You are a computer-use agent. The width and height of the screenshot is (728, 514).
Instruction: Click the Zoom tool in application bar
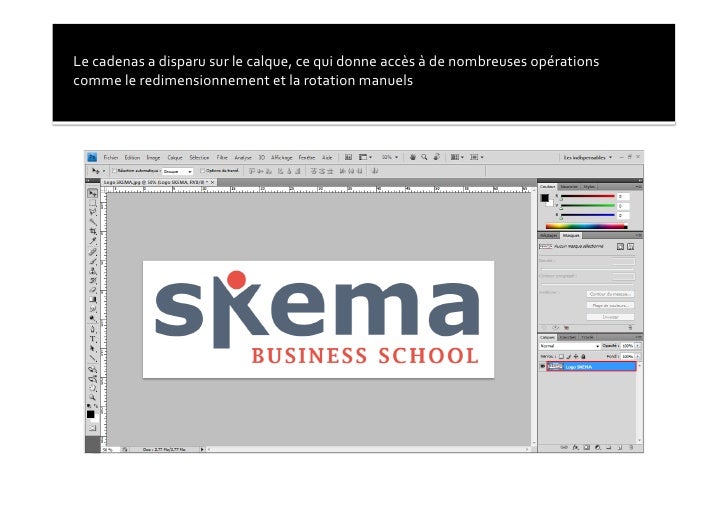(x=424, y=157)
